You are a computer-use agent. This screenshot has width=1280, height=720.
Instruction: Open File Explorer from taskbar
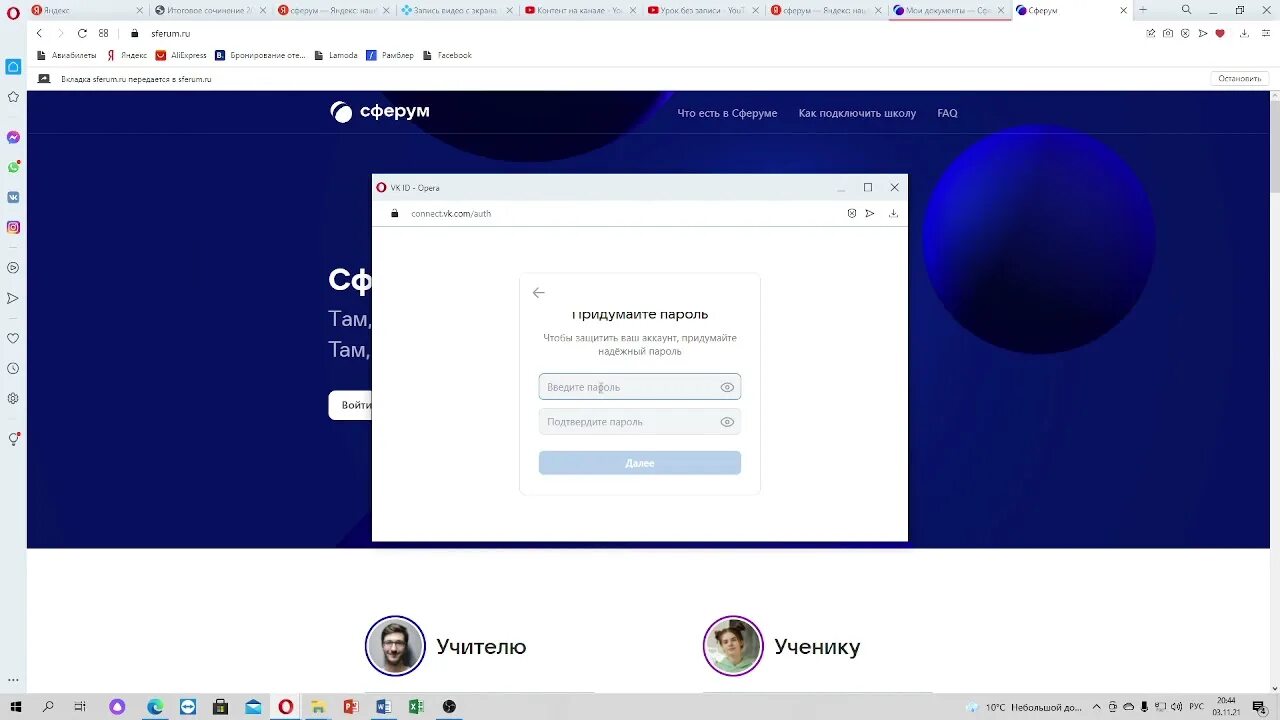click(318, 706)
